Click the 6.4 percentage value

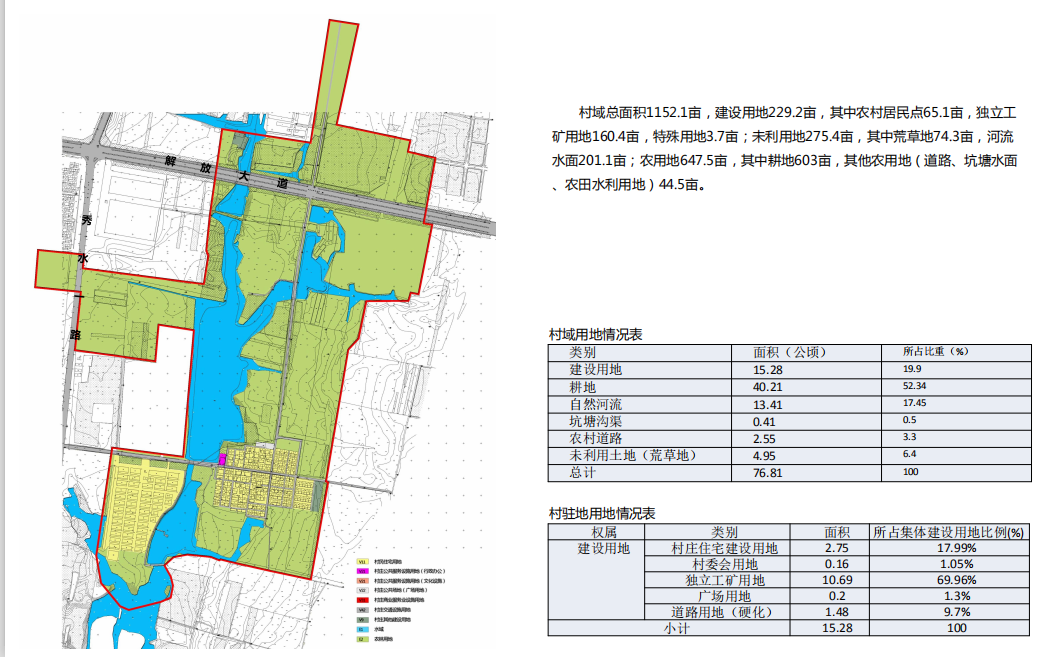(910, 454)
